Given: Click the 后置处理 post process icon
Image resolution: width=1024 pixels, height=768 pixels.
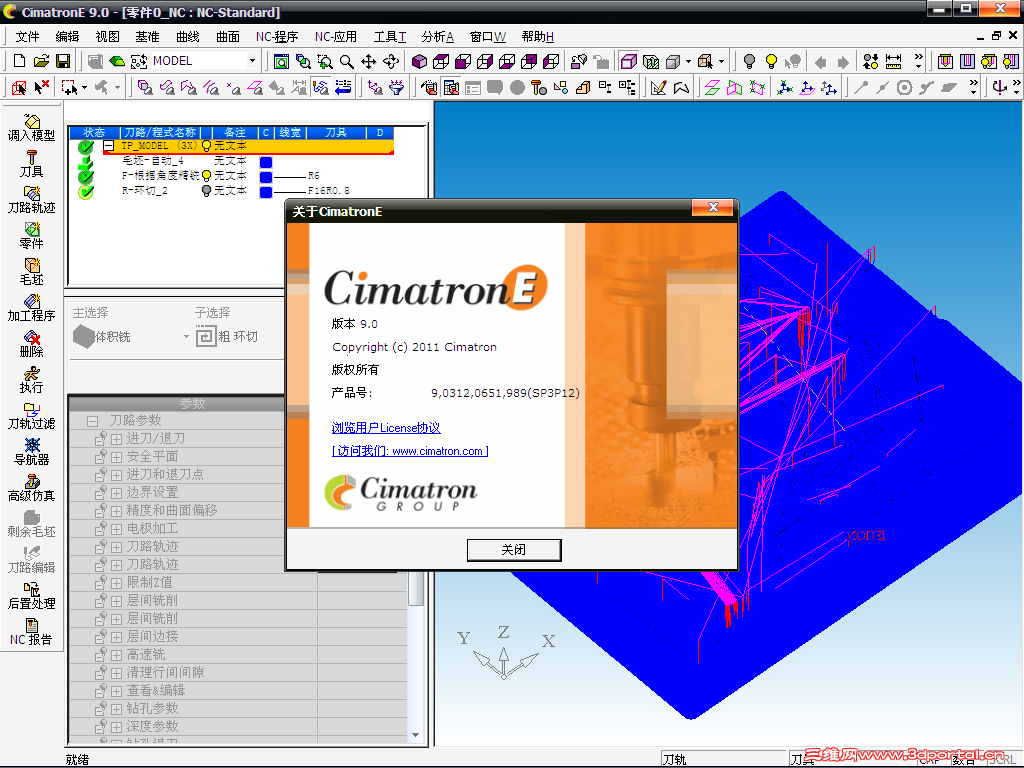Looking at the screenshot, I should (31, 596).
